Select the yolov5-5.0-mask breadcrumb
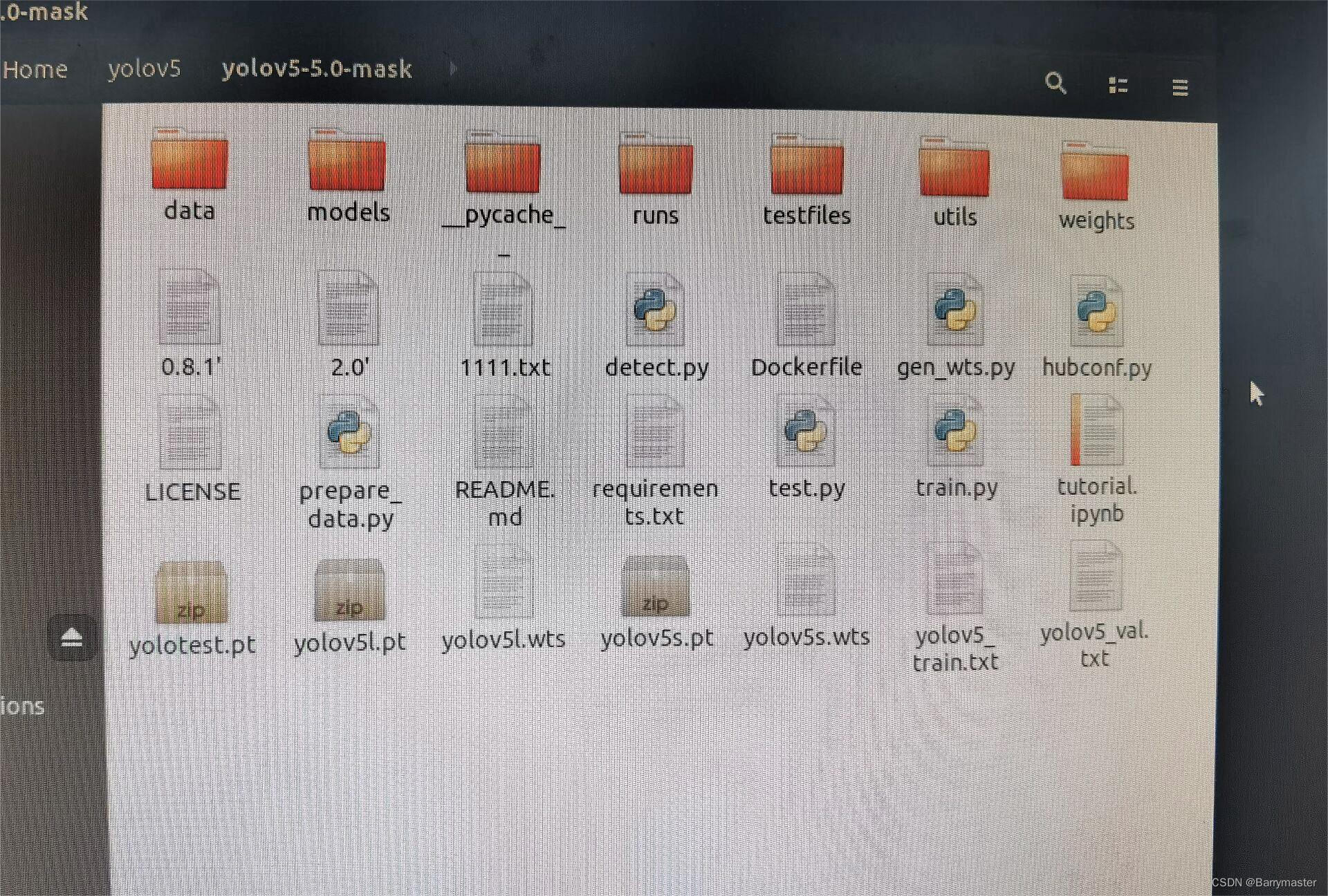The image size is (1328, 896). point(317,68)
